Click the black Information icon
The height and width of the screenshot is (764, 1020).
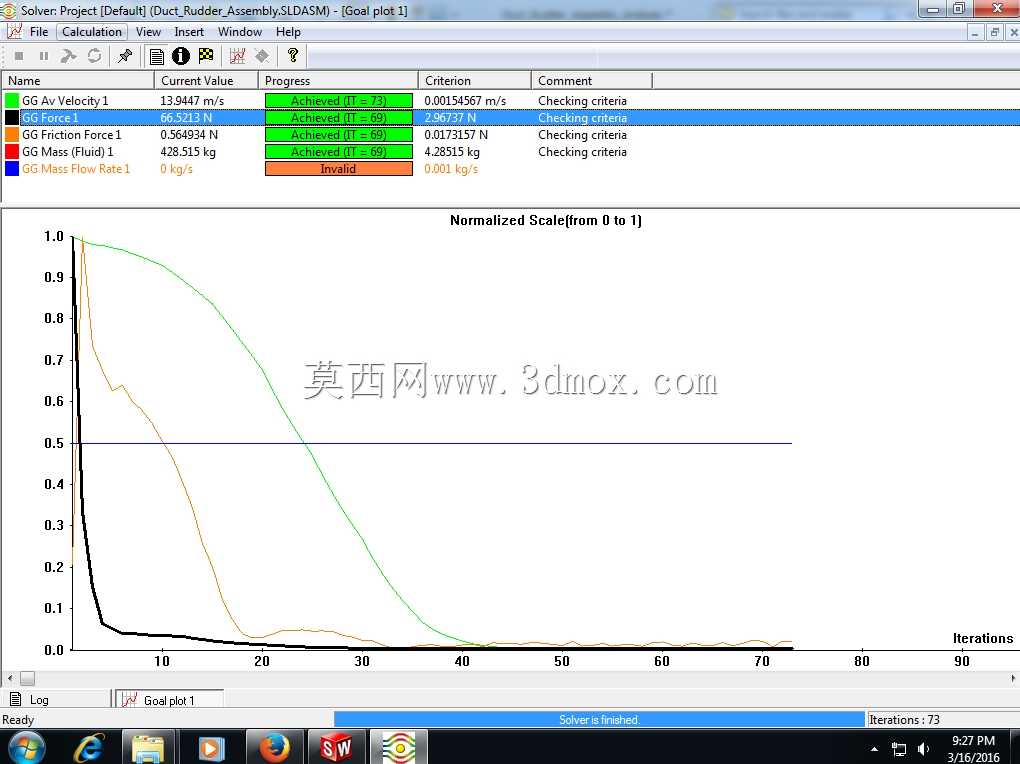pyautogui.click(x=181, y=56)
